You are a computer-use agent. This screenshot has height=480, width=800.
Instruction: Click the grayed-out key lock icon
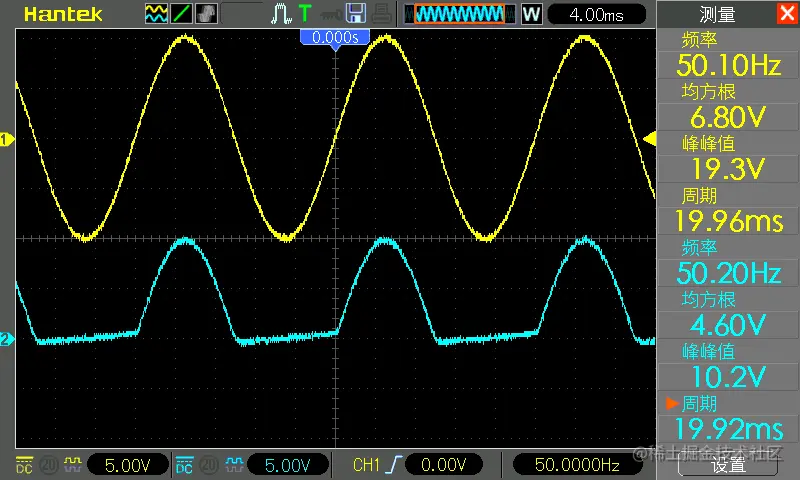(x=331, y=15)
